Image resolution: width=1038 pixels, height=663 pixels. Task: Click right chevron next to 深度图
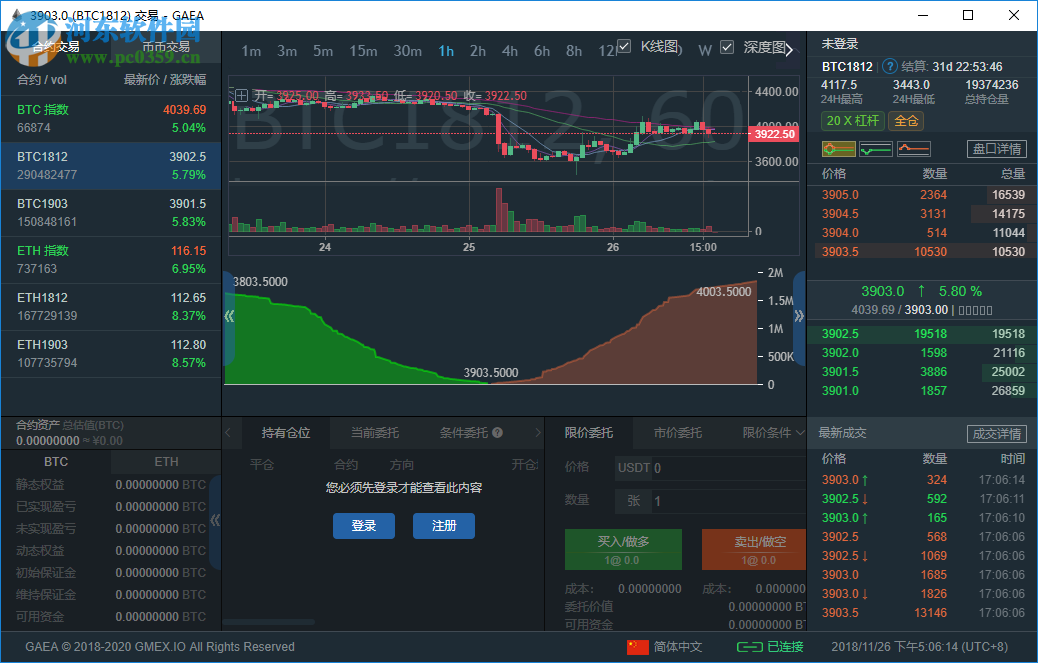[789, 48]
